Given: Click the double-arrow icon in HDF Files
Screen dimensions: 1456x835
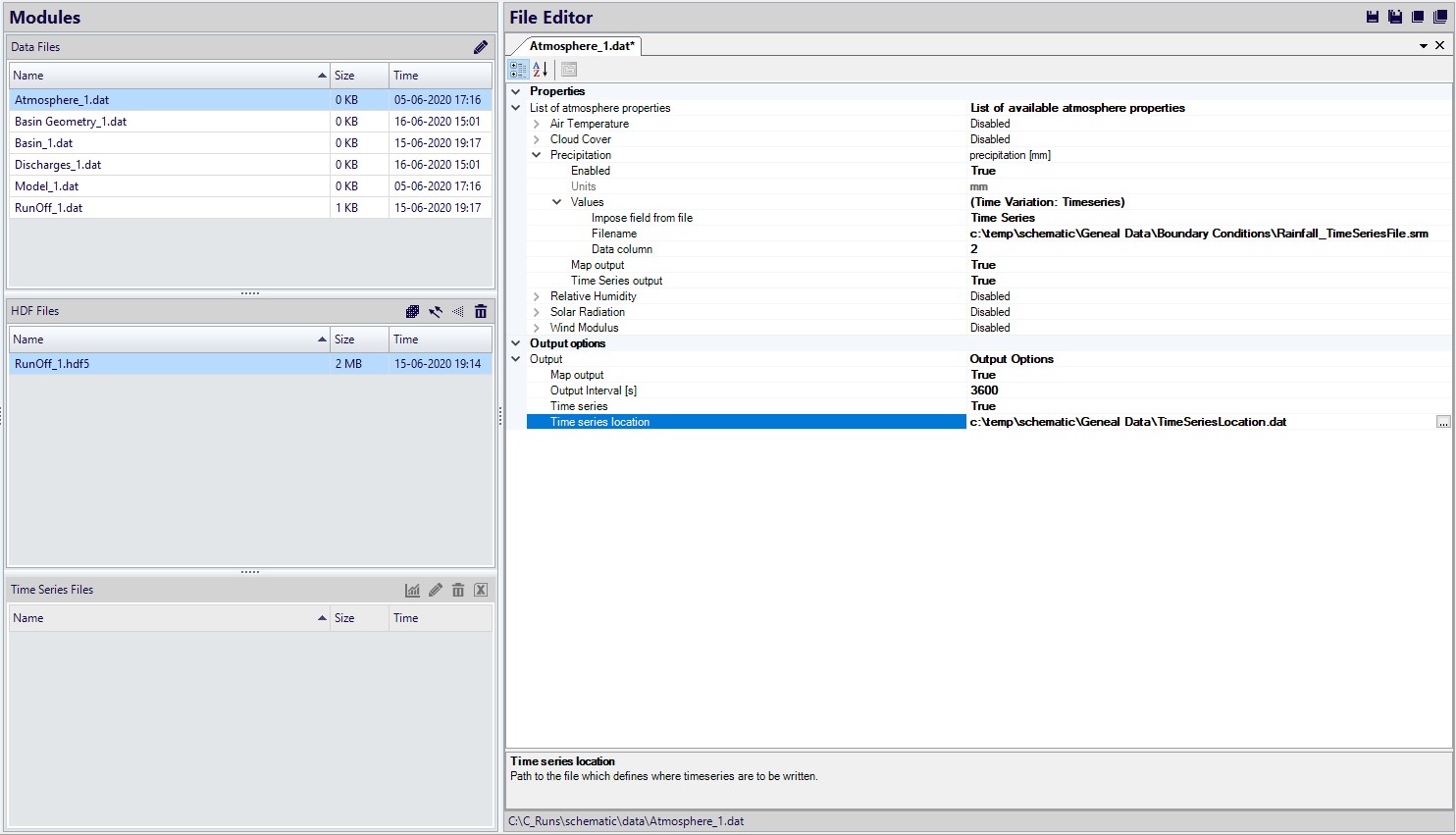Looking at the screenshot, I should pos(436,311).
